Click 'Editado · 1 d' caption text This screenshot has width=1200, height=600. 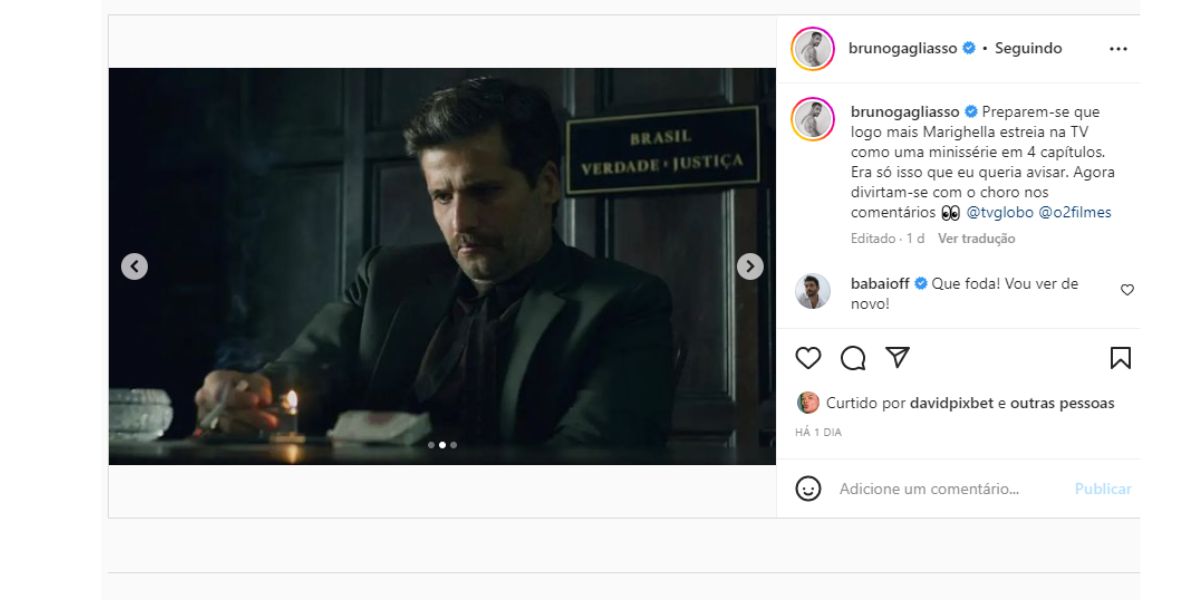(x=888, y=239)
